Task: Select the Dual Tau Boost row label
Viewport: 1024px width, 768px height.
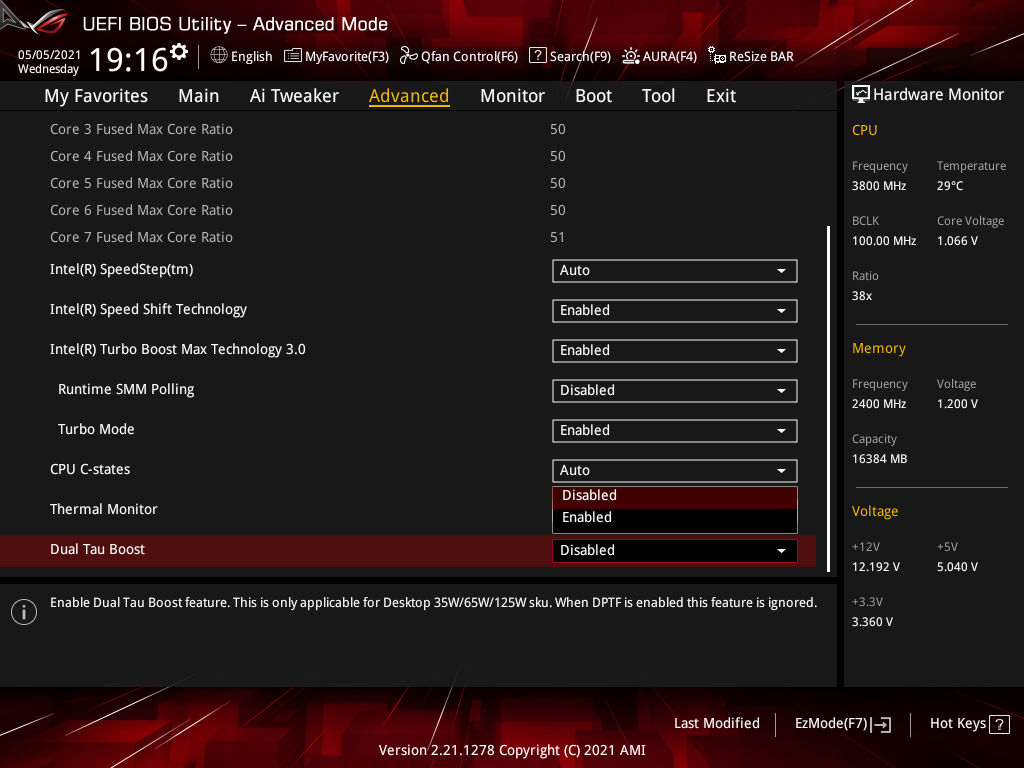Action: (x=97, y=549)
